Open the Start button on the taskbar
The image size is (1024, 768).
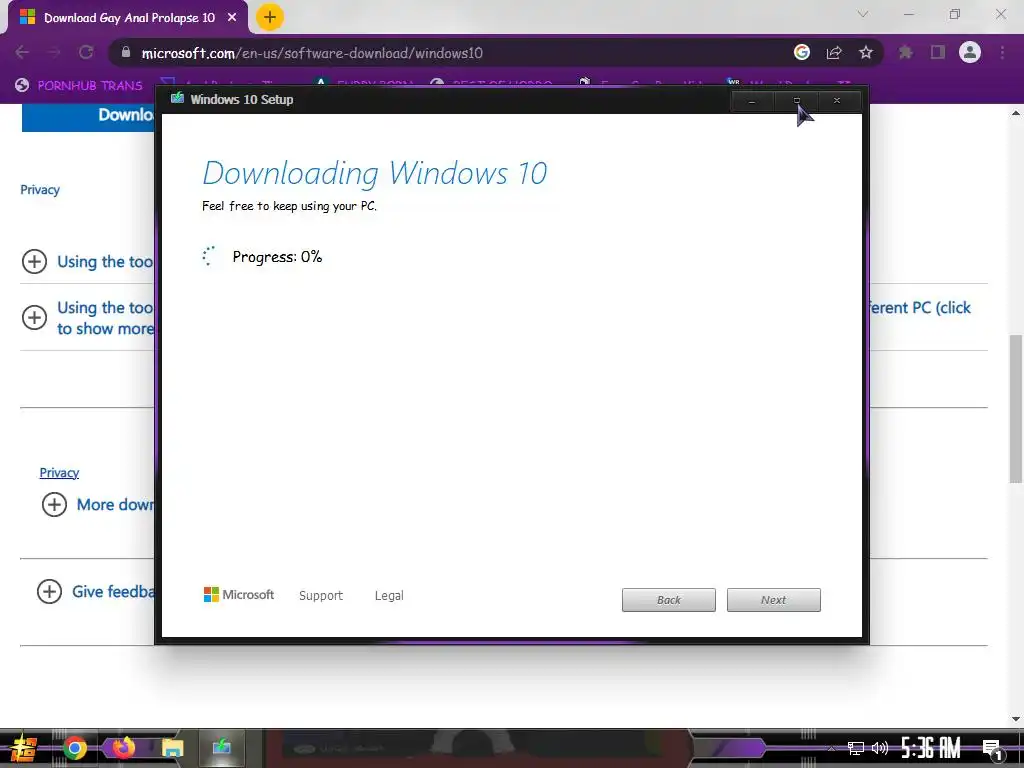coord(23,748)
